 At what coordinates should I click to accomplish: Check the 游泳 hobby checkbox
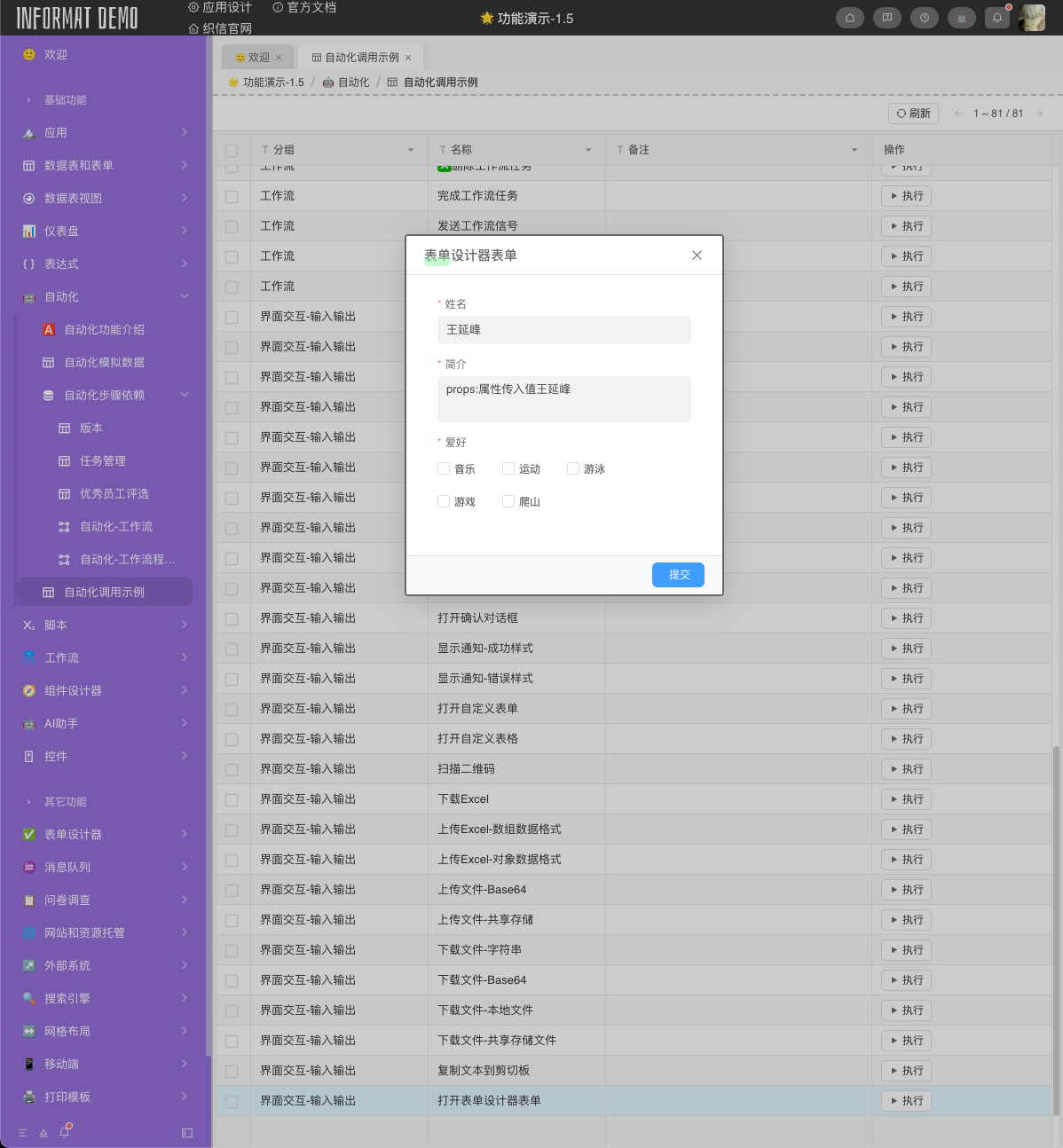pos(572,468)
